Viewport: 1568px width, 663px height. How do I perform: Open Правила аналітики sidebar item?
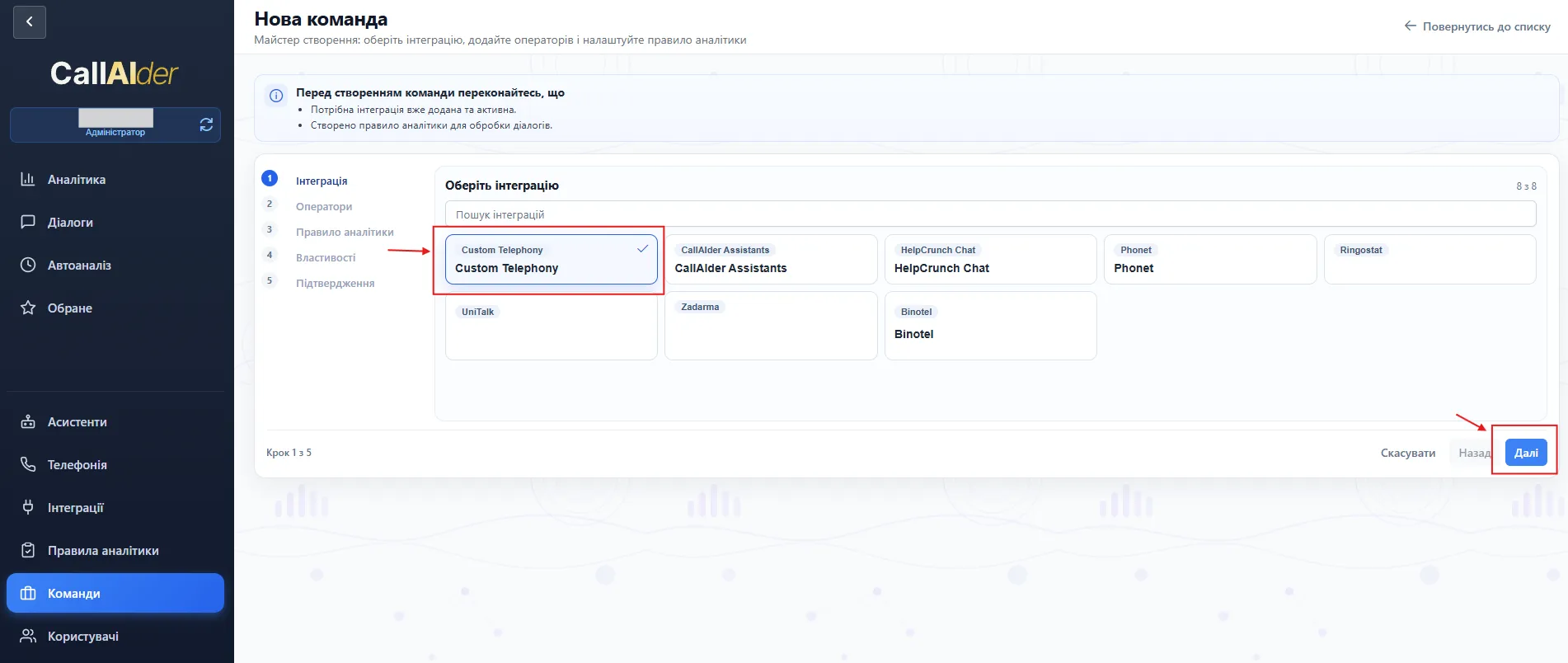tap(115, 550)
